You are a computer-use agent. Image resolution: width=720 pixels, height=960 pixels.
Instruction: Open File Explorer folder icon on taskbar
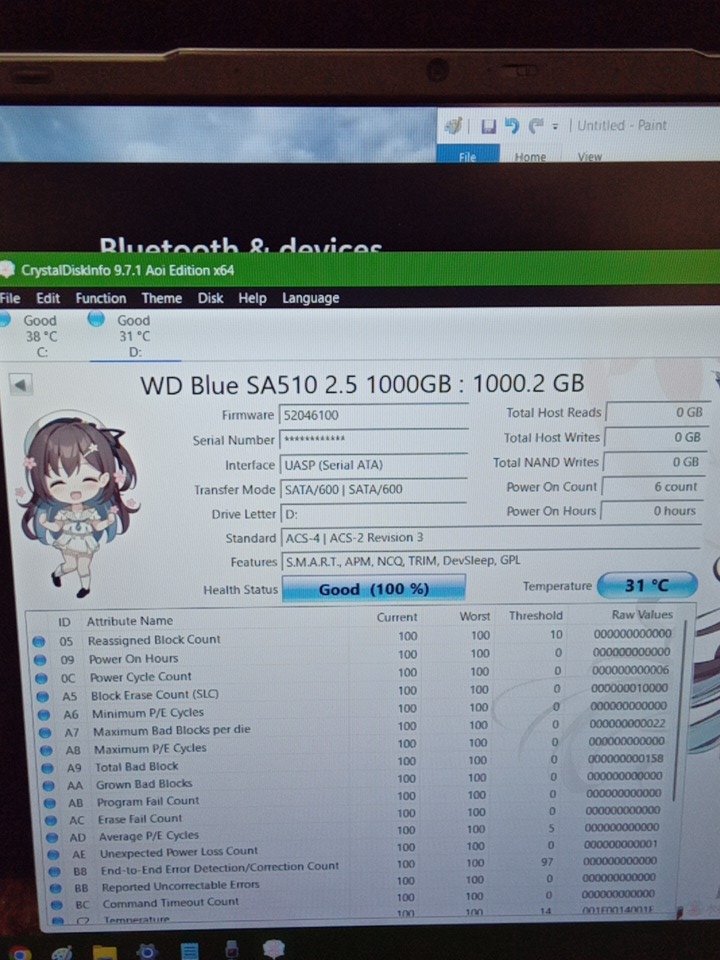pos(104,952)
